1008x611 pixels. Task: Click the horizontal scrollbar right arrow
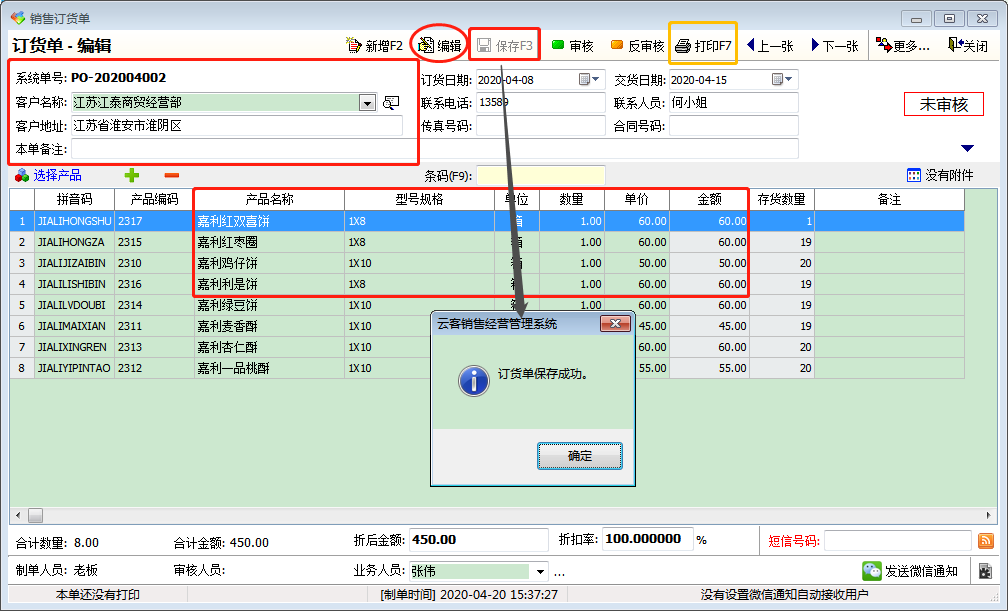tap(988, 515)
